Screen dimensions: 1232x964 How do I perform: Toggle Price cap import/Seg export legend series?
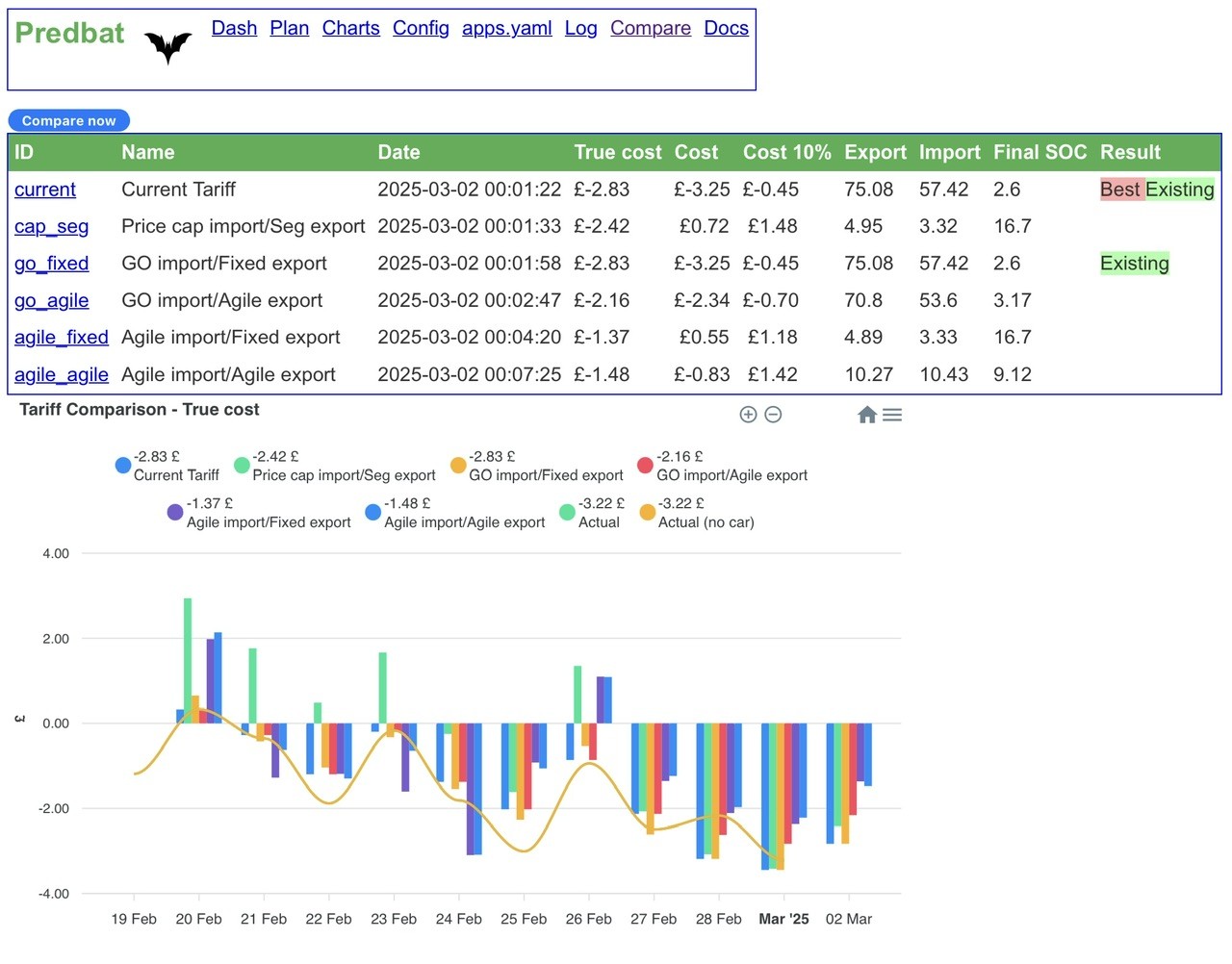[x=344, y=475]
